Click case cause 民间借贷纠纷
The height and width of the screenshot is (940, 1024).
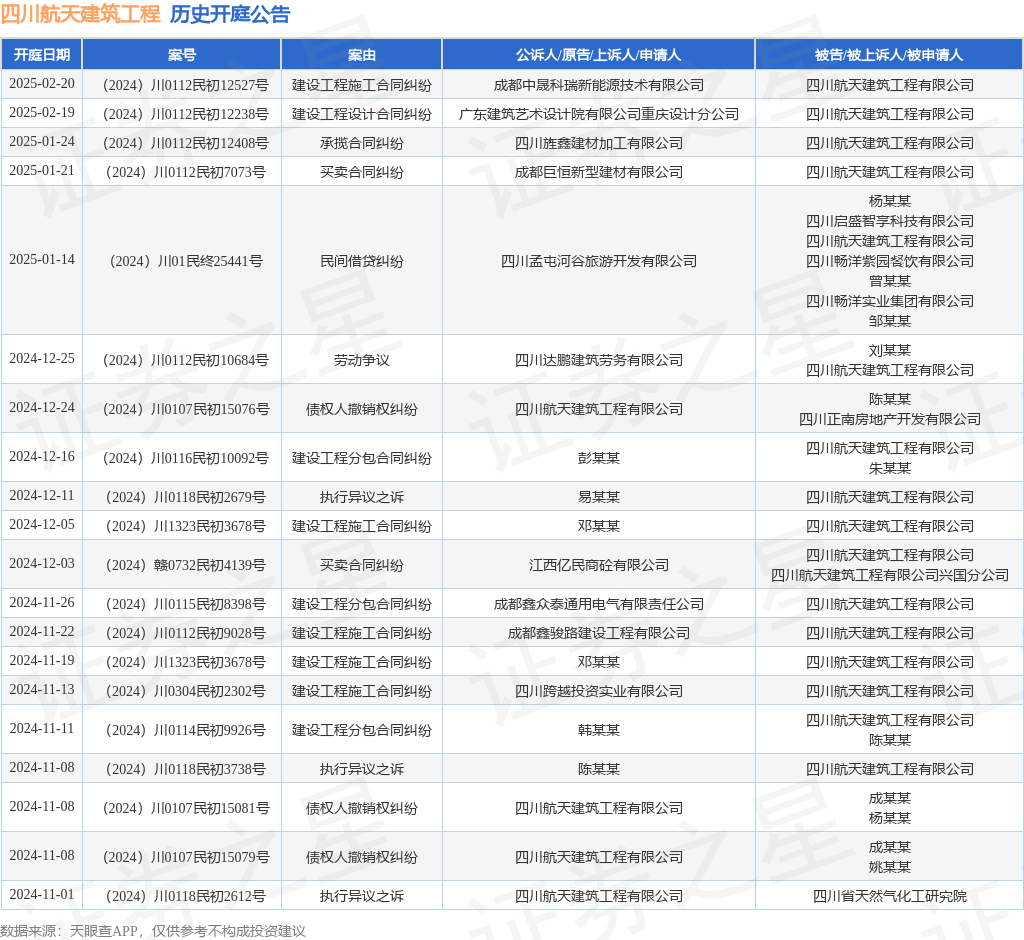[x=362, y=261]
